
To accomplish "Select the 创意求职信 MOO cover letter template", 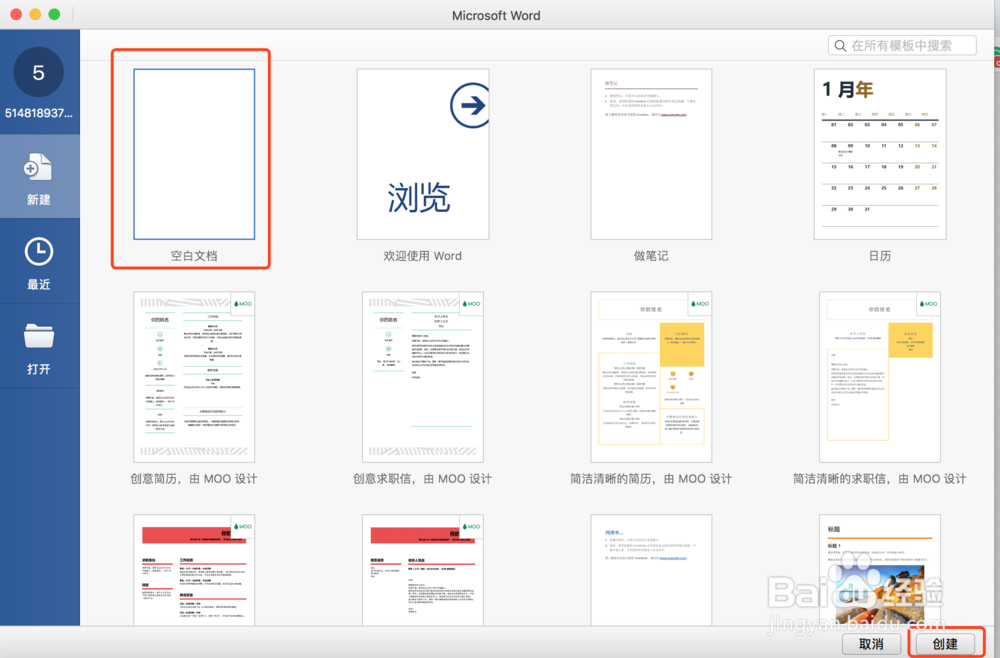I will pyautogui.click(x=423, y=377).
